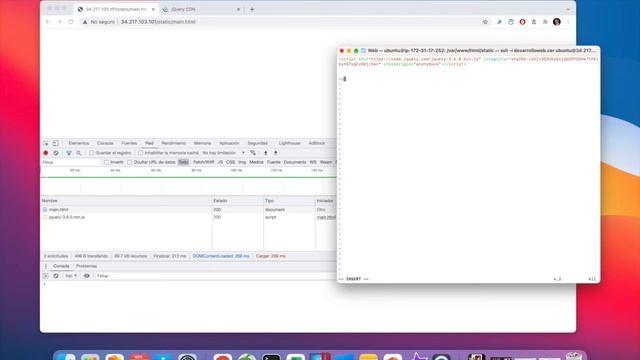
Task: Filter requests by Medios
Action: point(256,162)
